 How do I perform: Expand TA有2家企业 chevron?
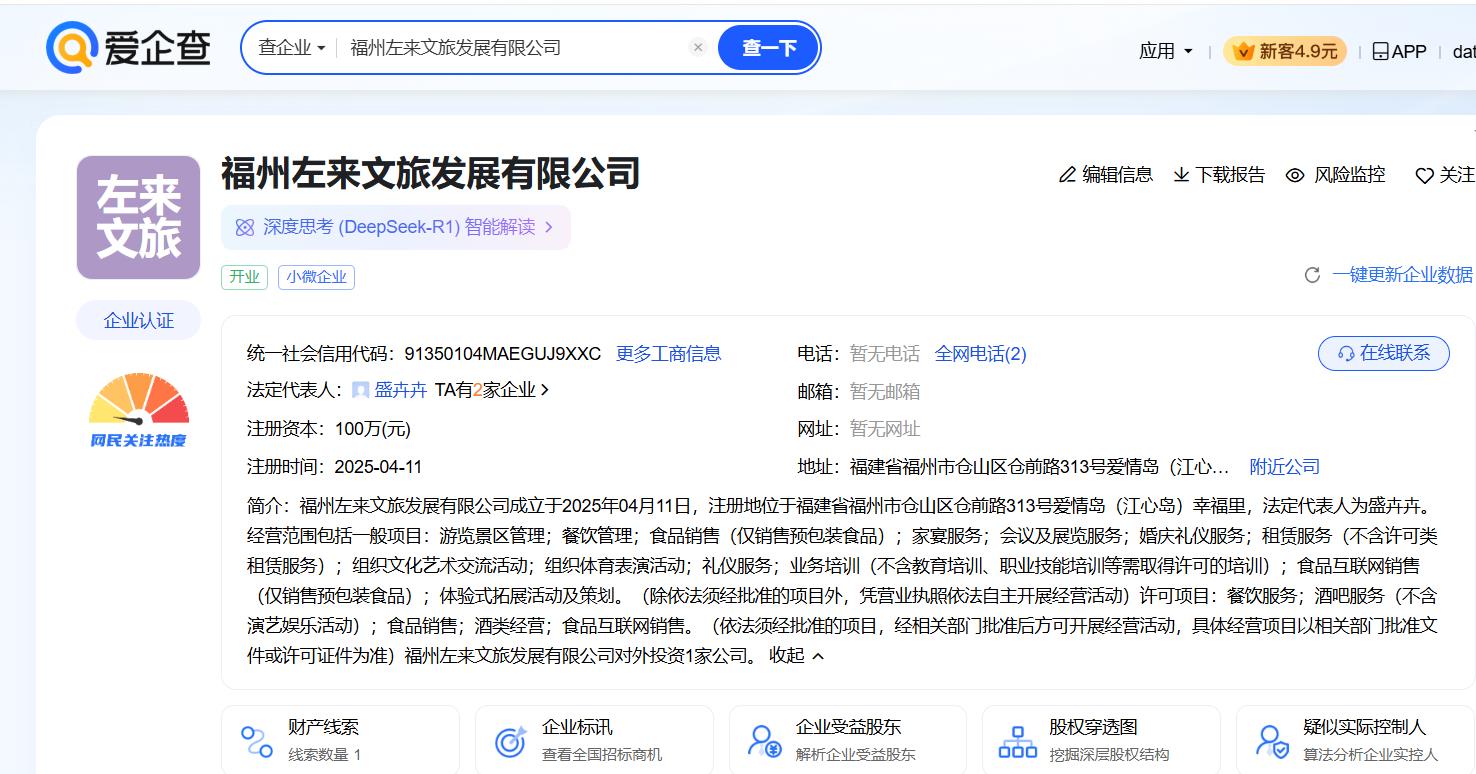pos(545,390)
